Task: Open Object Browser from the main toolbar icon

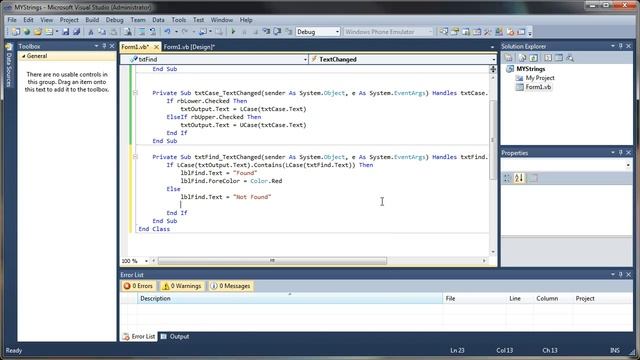Action: [477, 31]
